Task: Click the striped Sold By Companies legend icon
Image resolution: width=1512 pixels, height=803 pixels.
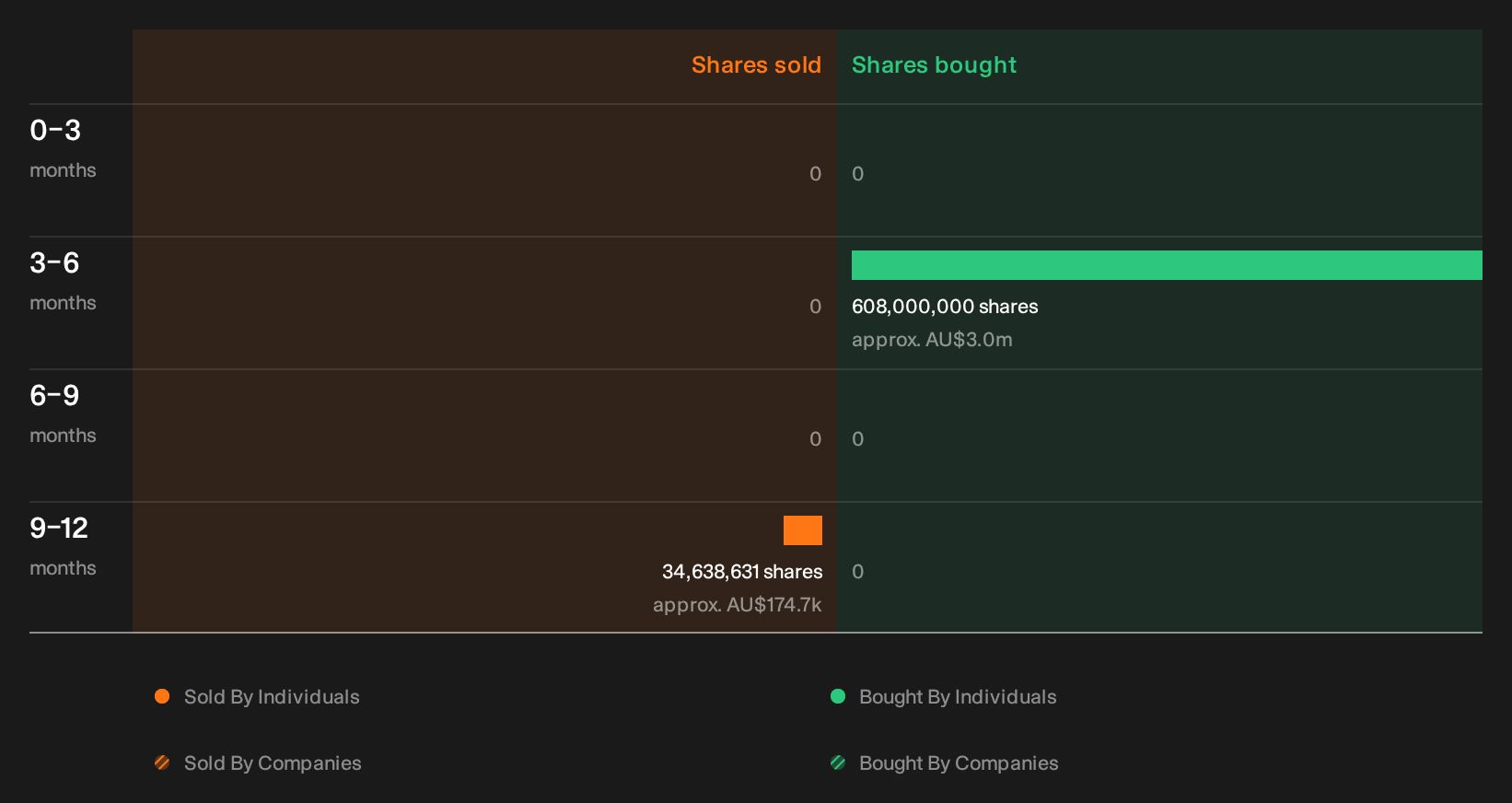Action: pos(162,762)
